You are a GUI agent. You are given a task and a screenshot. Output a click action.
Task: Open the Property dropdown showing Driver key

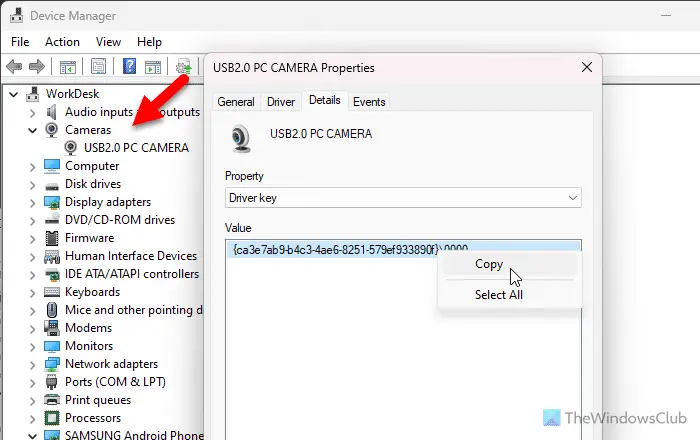(x=403, y=198)
